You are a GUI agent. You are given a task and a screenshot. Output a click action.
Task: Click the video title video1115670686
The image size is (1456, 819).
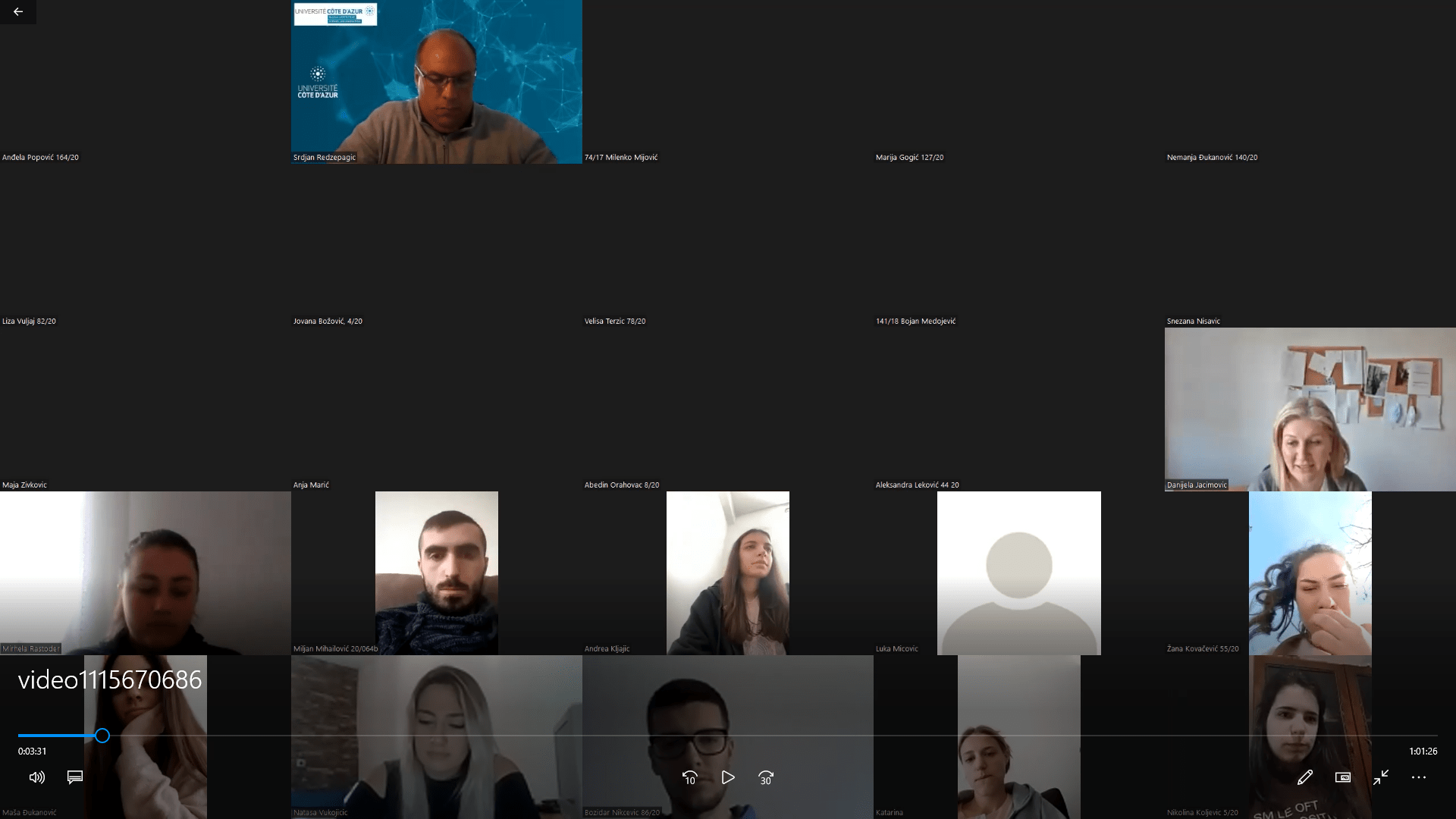pyautogui.click(x=110, y=679)
